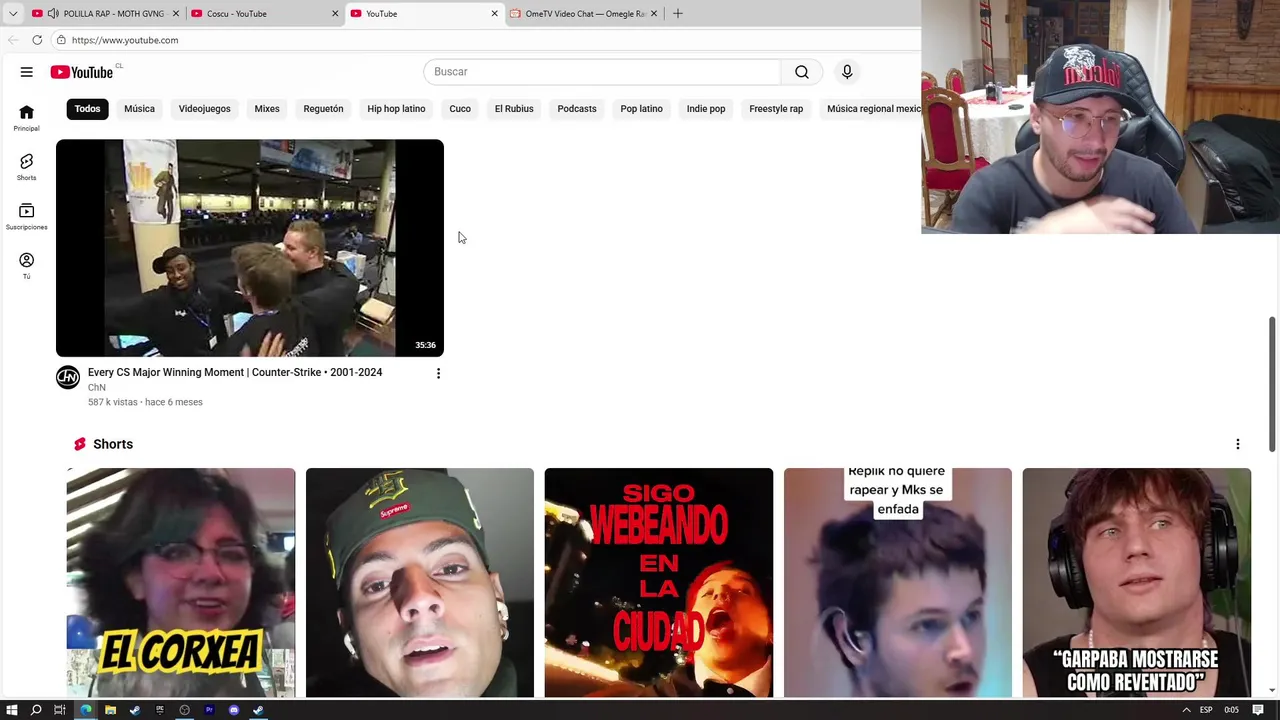This screenshot has height=720, width=1280.
Task: Open Discord from the taskbar
Action: point(234,710)
